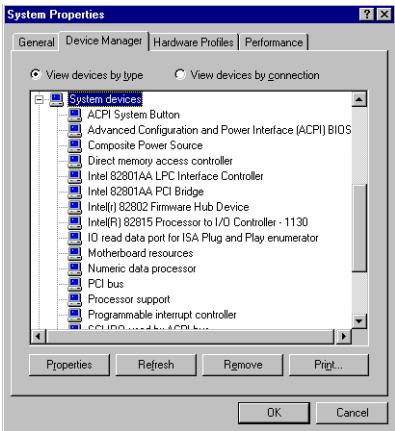Open the title bar question mark help button
The height and width of the screenshot is (431, 395).
point(367,14)
